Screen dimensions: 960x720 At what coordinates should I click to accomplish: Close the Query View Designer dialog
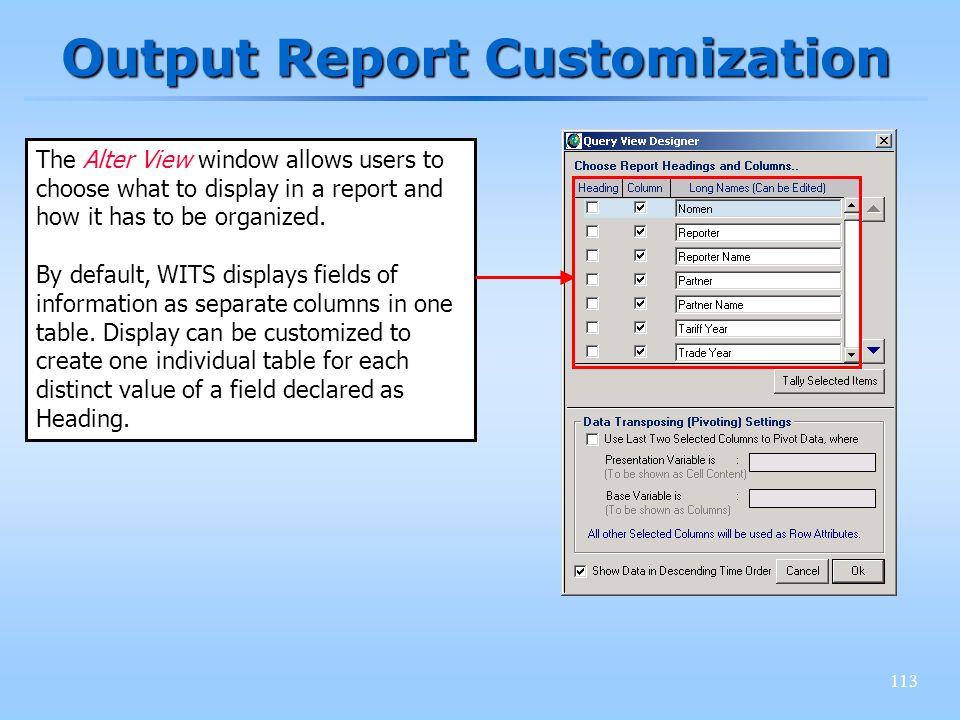click(883, 141)
